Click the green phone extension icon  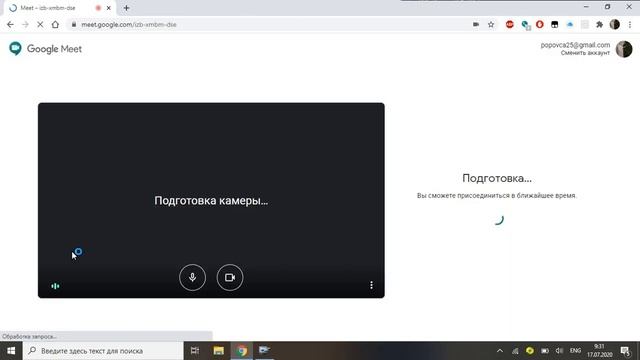[525, 25]
